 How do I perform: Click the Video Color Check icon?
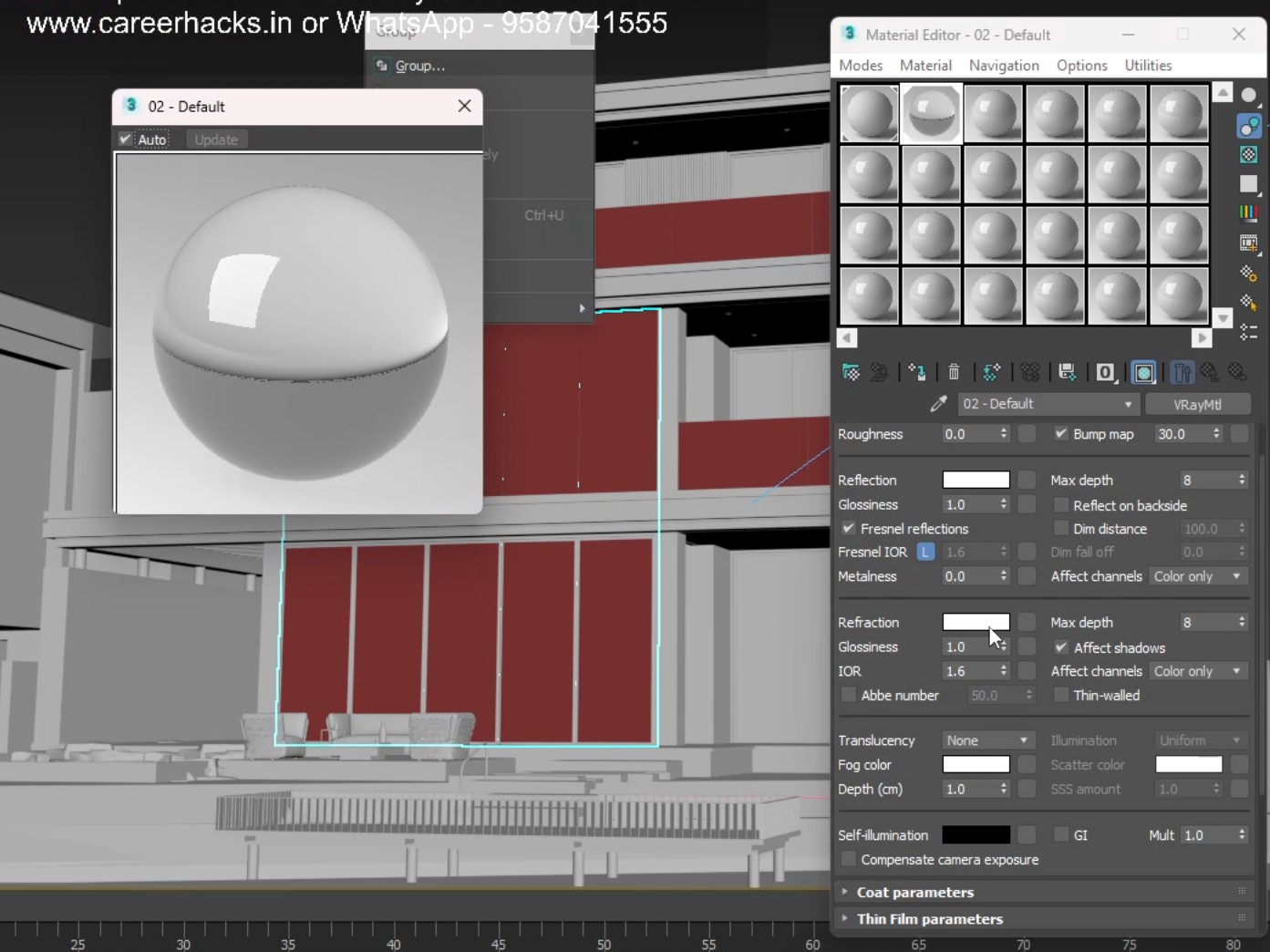(1248, 213)
